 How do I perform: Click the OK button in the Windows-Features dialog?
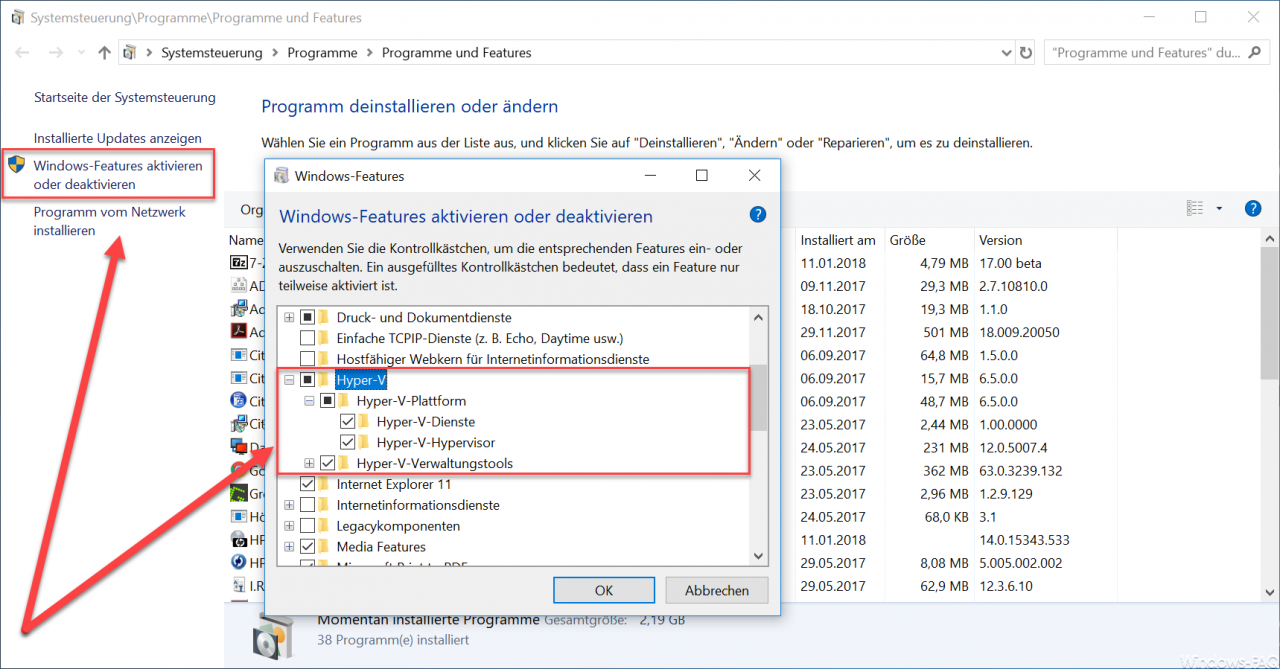(603, 589)
